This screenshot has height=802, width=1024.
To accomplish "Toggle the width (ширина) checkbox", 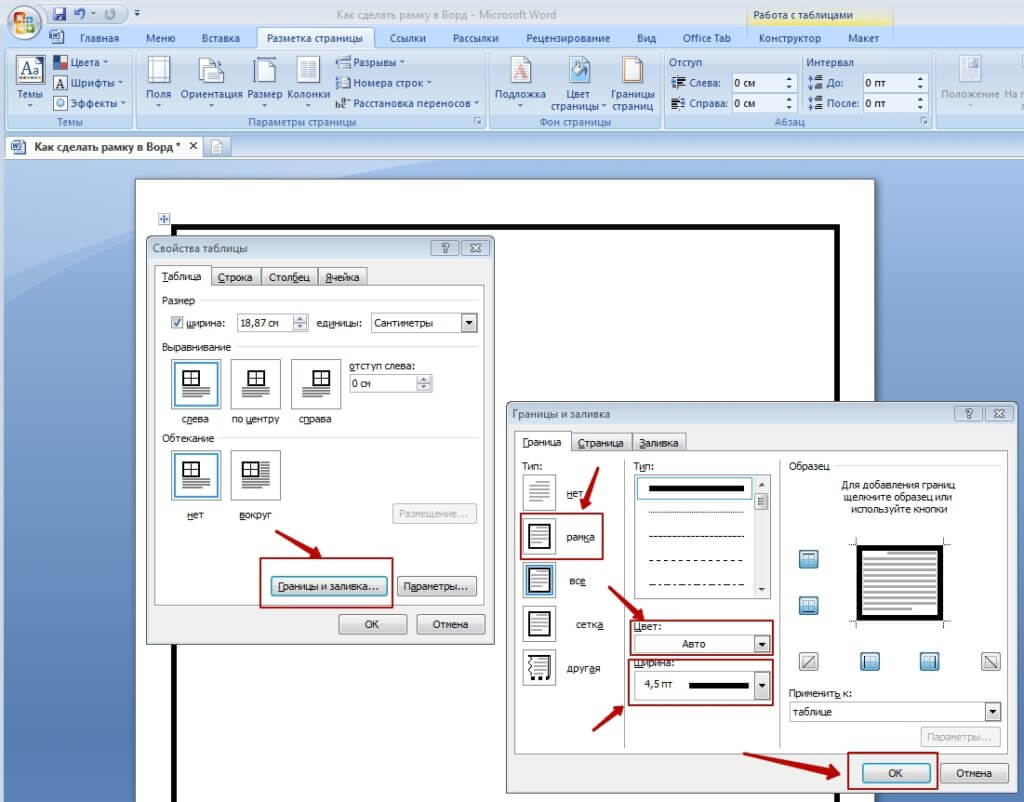I will [178, 323].
